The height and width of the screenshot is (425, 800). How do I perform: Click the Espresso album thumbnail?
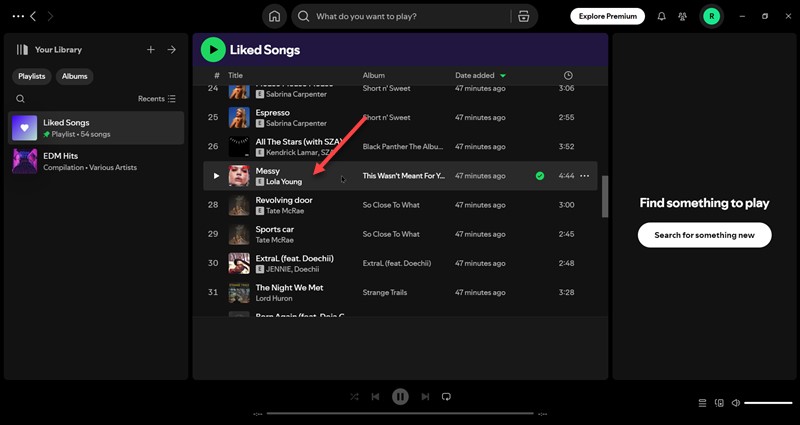(239, 117)
